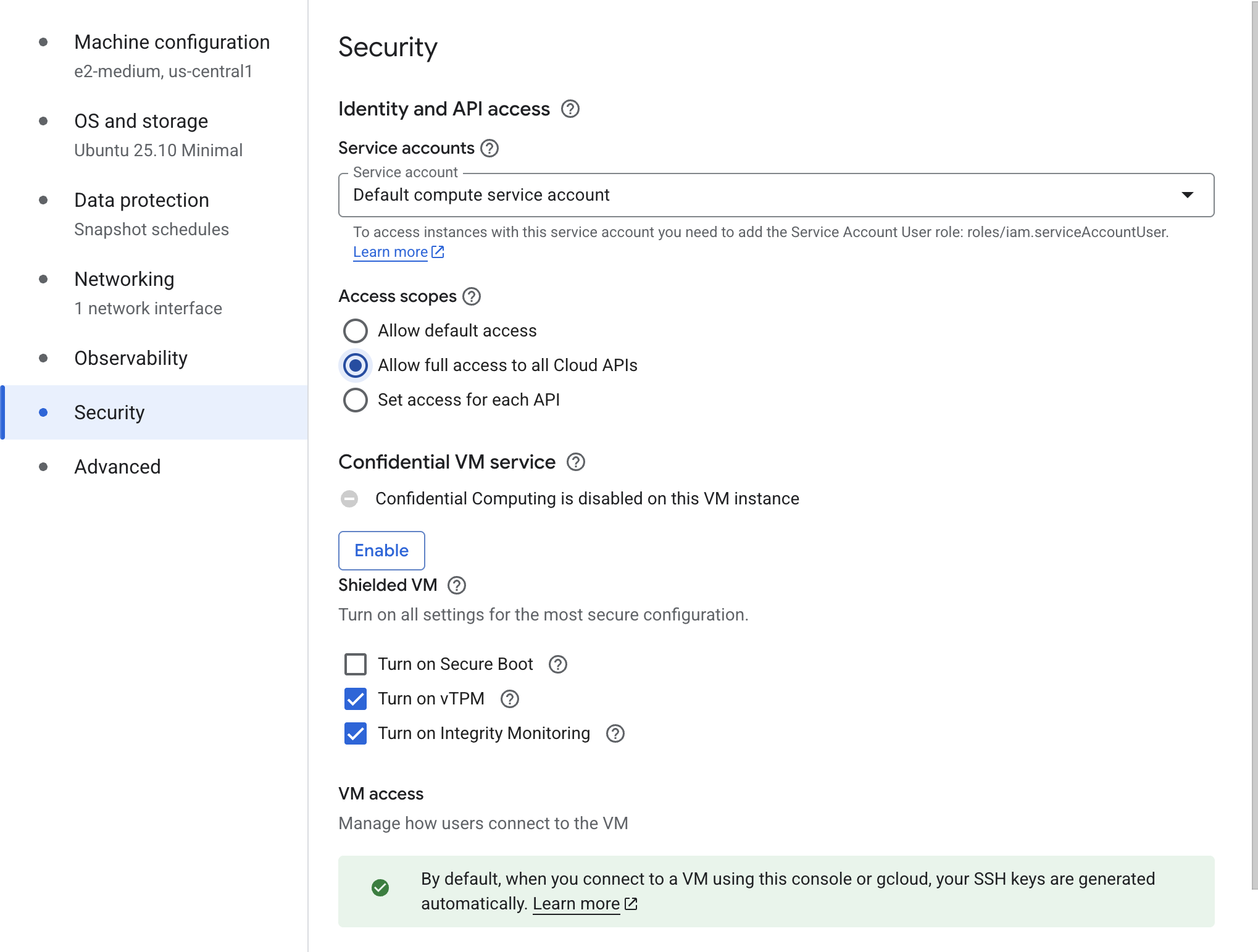Open Machine configuration section
The width and height of the screenshot is (1258, 952).
(172, 42)
